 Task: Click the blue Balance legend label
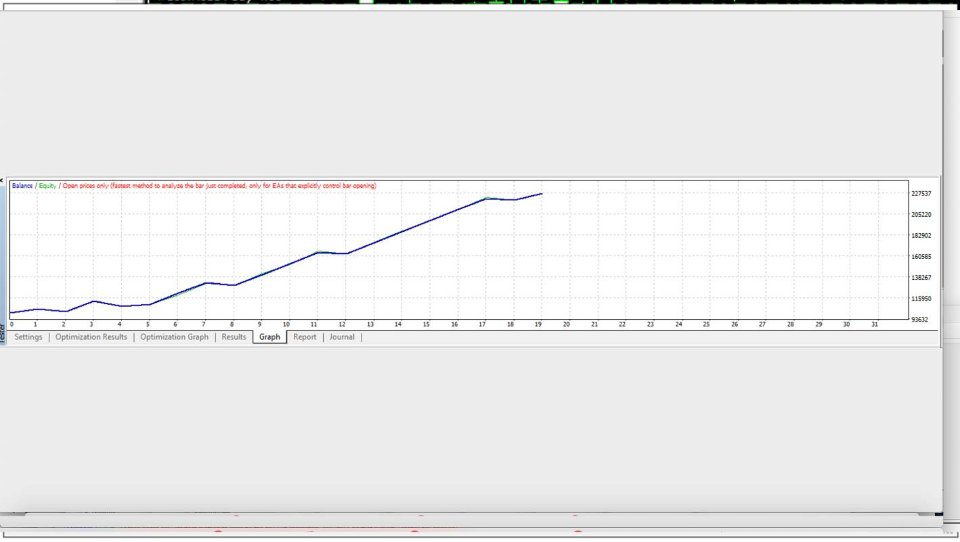(x=22, y=186)
